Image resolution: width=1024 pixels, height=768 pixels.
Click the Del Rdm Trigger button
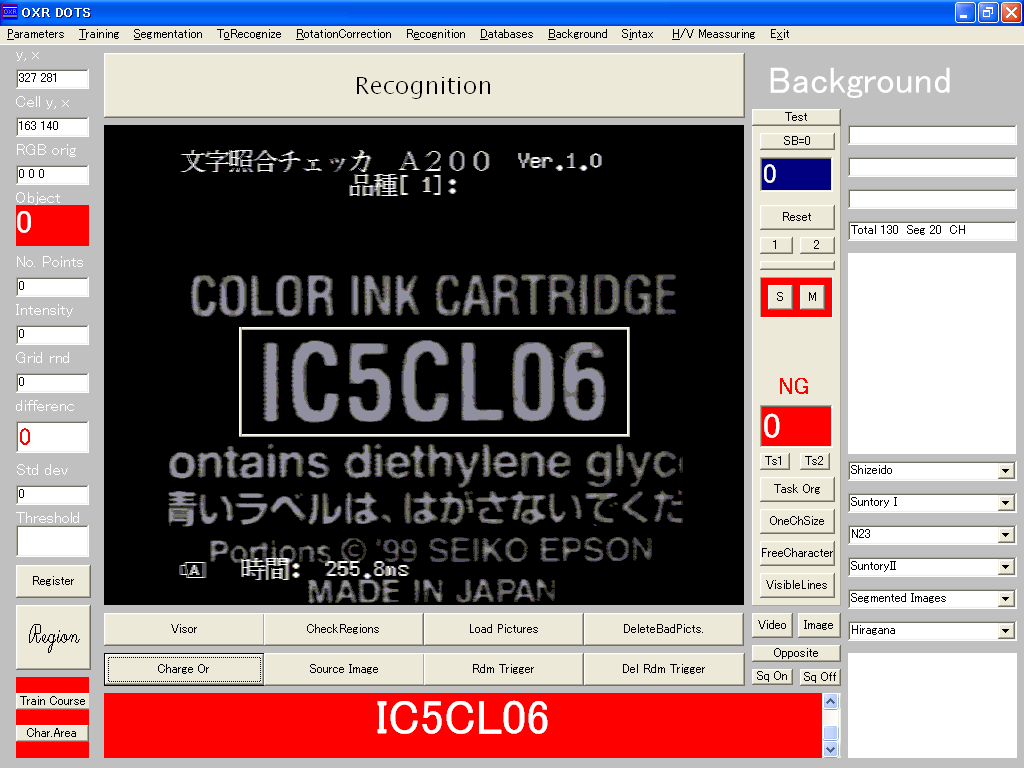tap(664, 669)
